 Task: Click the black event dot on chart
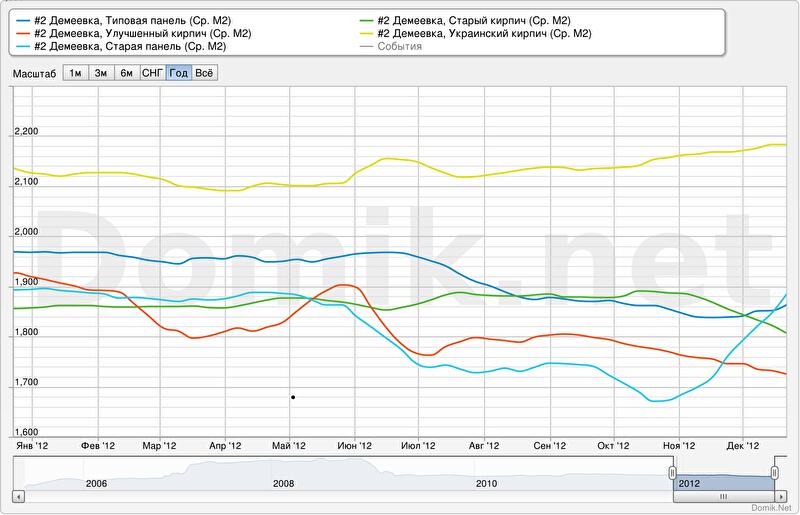click(293, 397)
